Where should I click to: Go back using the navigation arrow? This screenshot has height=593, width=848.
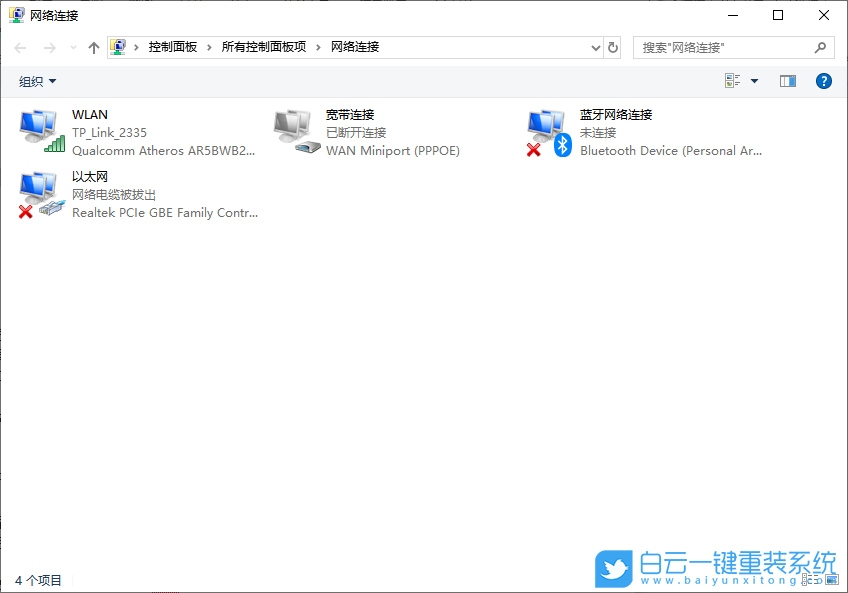19,46
